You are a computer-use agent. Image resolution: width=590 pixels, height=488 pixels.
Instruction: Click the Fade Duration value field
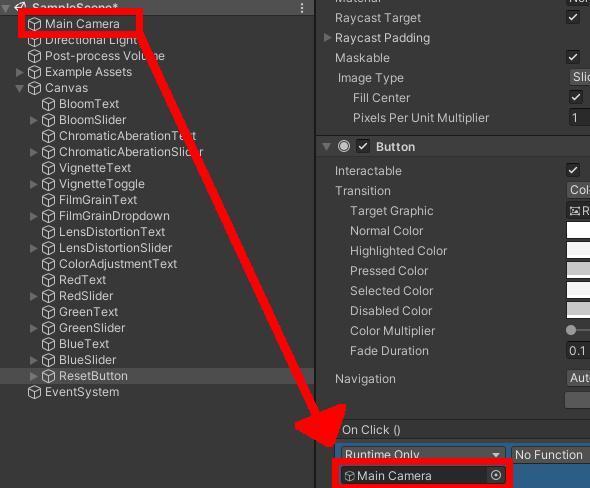pyautogui.click(x=578, y=351)
